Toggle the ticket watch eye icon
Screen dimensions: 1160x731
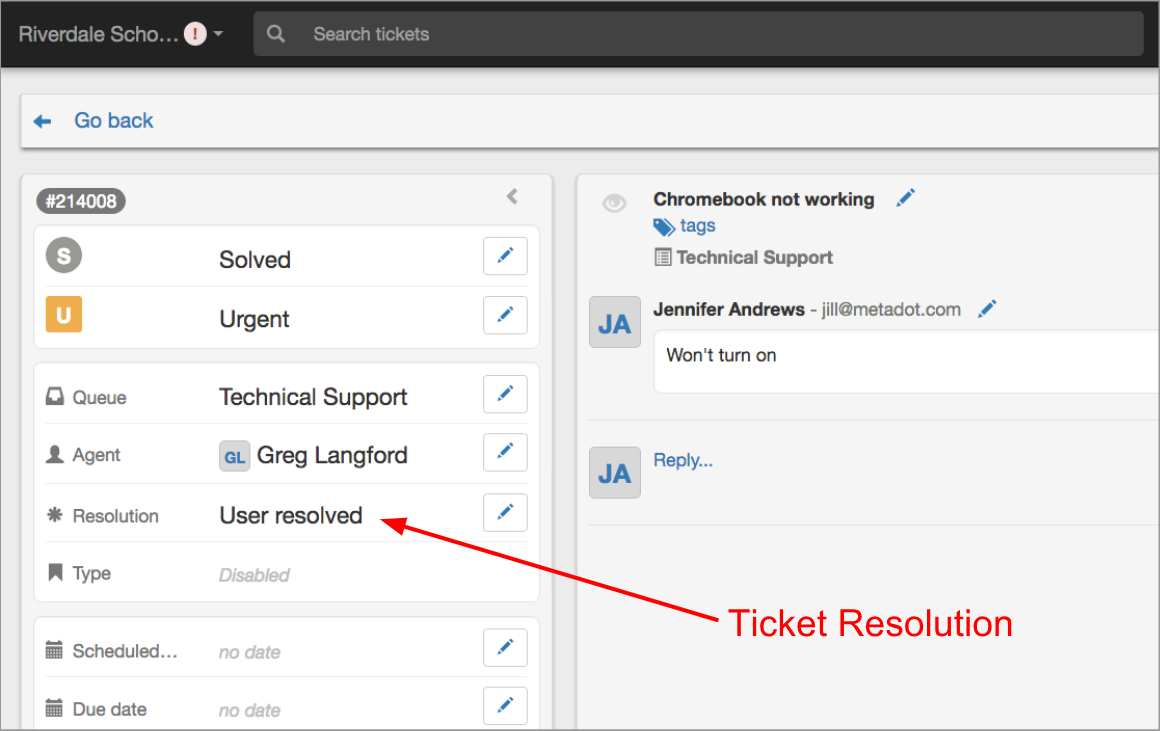pos(614,204)
